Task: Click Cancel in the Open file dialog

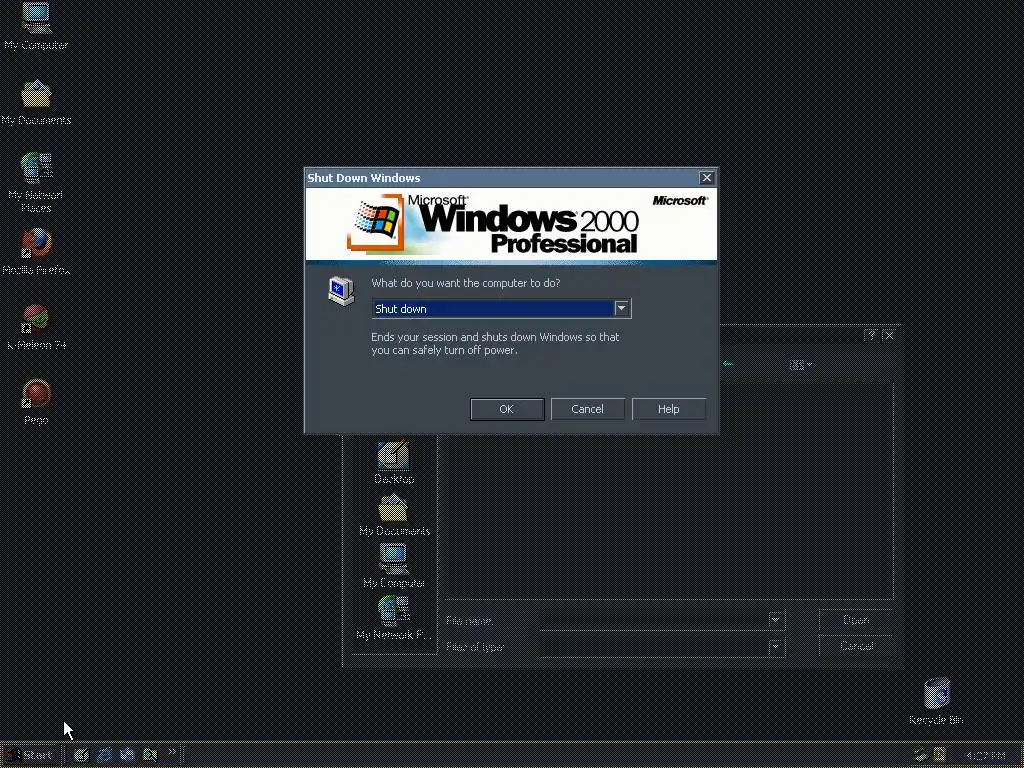Action: click(856, 646)
